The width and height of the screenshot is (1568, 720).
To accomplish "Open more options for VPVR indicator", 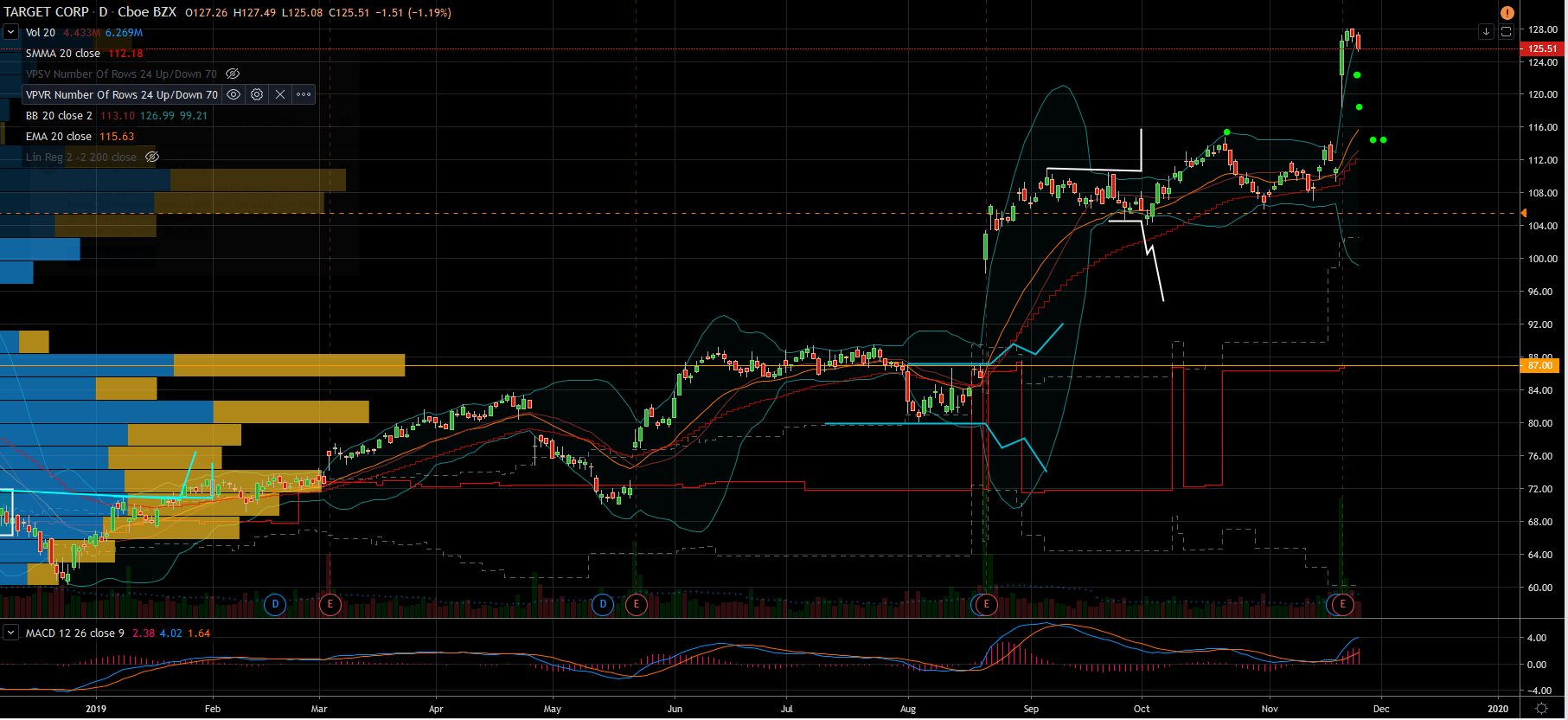I will [304, 94].
